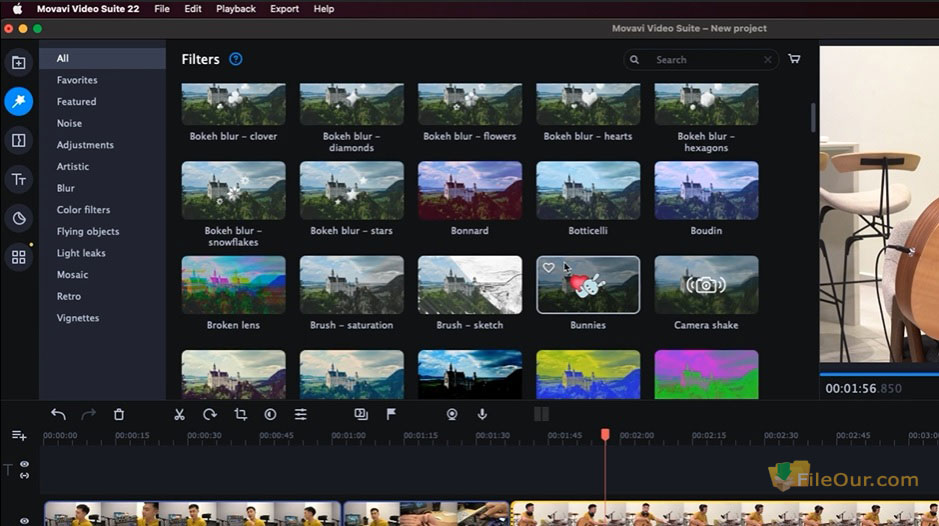Select the Light leaks category

coord(102,252)
